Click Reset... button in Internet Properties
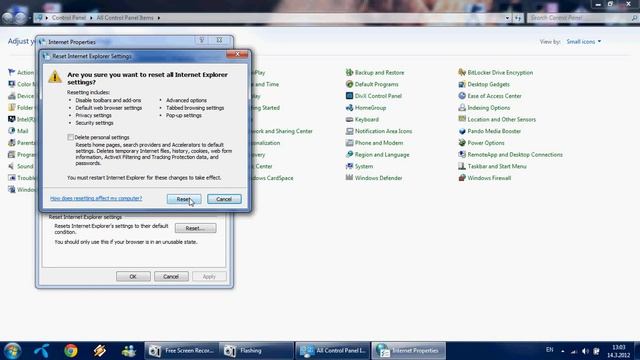640x360 pixels. pyautogui.click(x=196, y=228)
